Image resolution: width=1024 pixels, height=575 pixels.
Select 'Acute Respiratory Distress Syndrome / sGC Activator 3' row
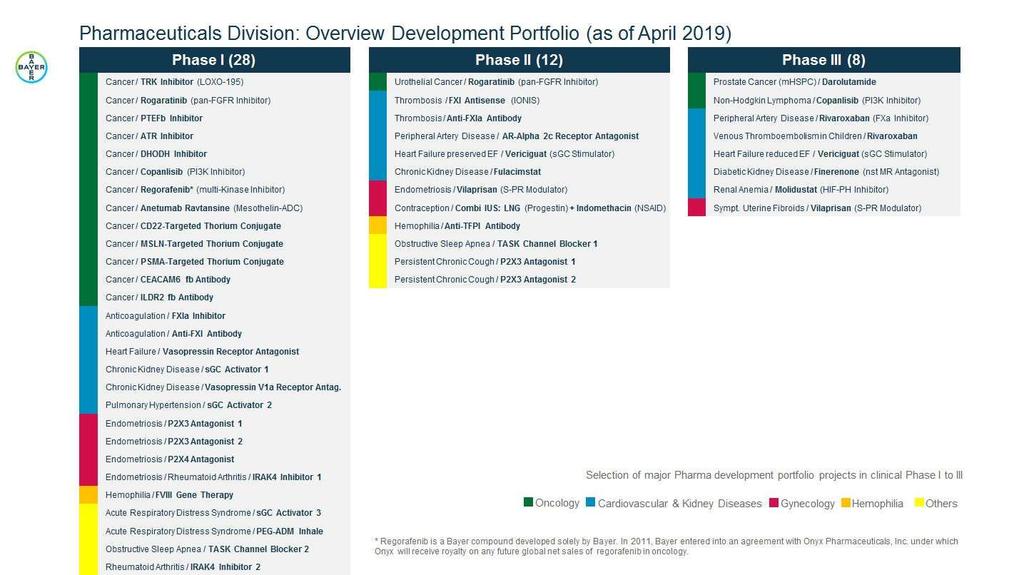click(214, 513)
